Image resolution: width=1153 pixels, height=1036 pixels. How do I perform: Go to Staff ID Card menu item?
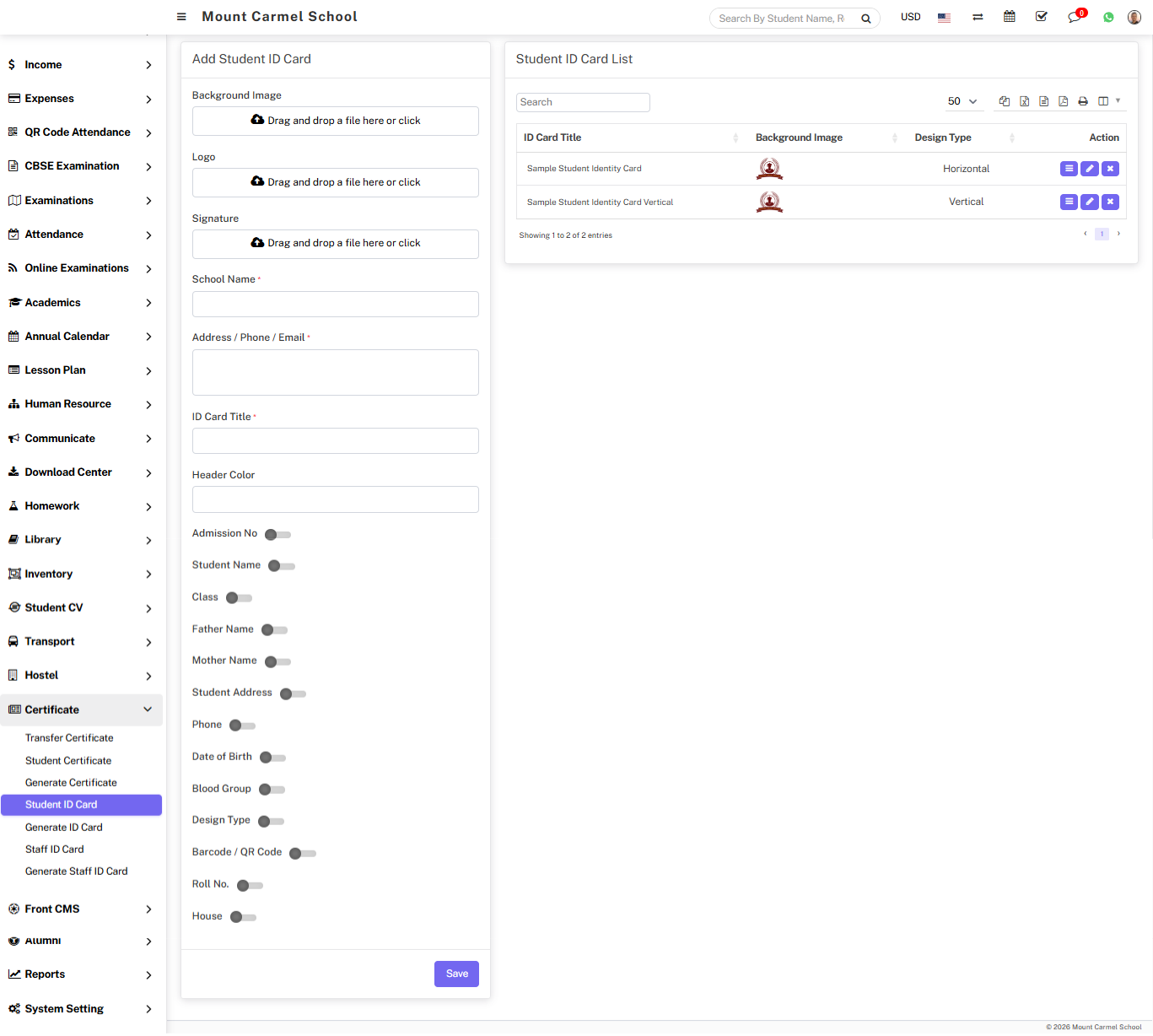55,850
